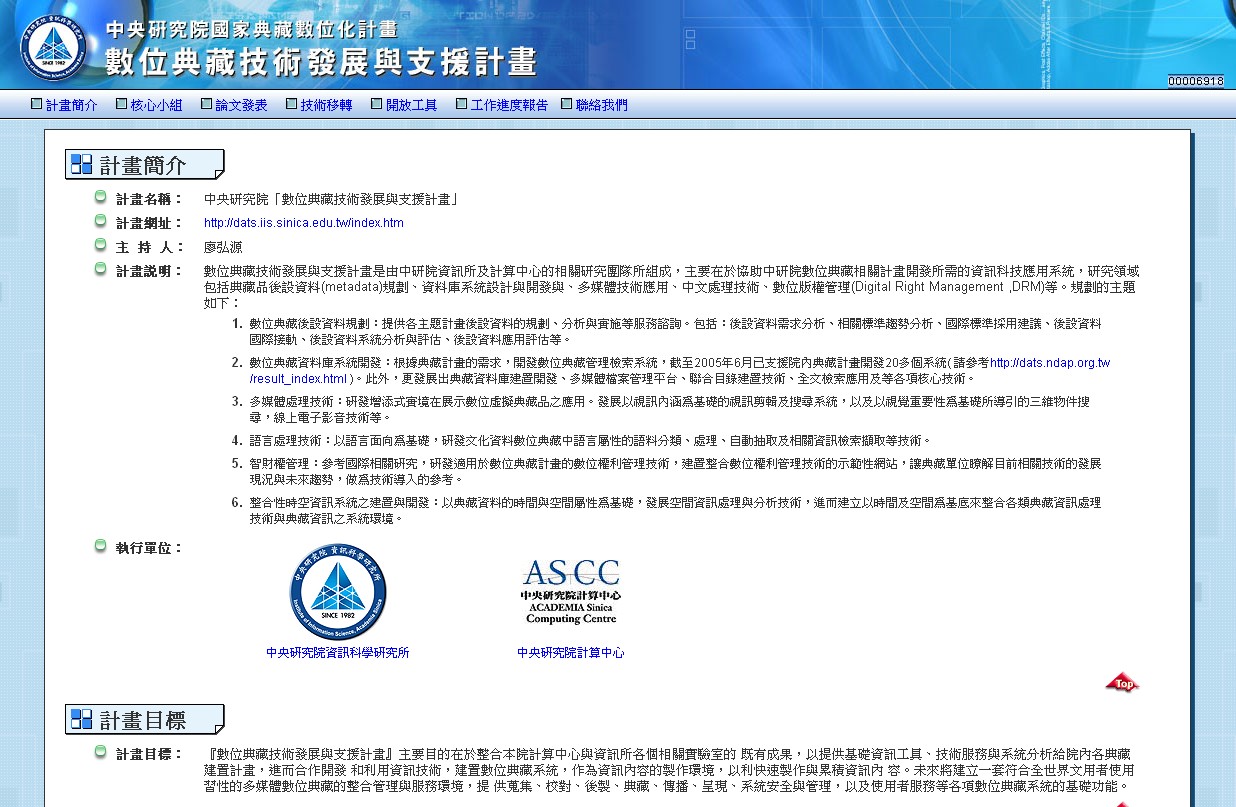Click the green bullet beside 計畫名稱
Screen dimensions: 1236x807
[x=100, y=197]
